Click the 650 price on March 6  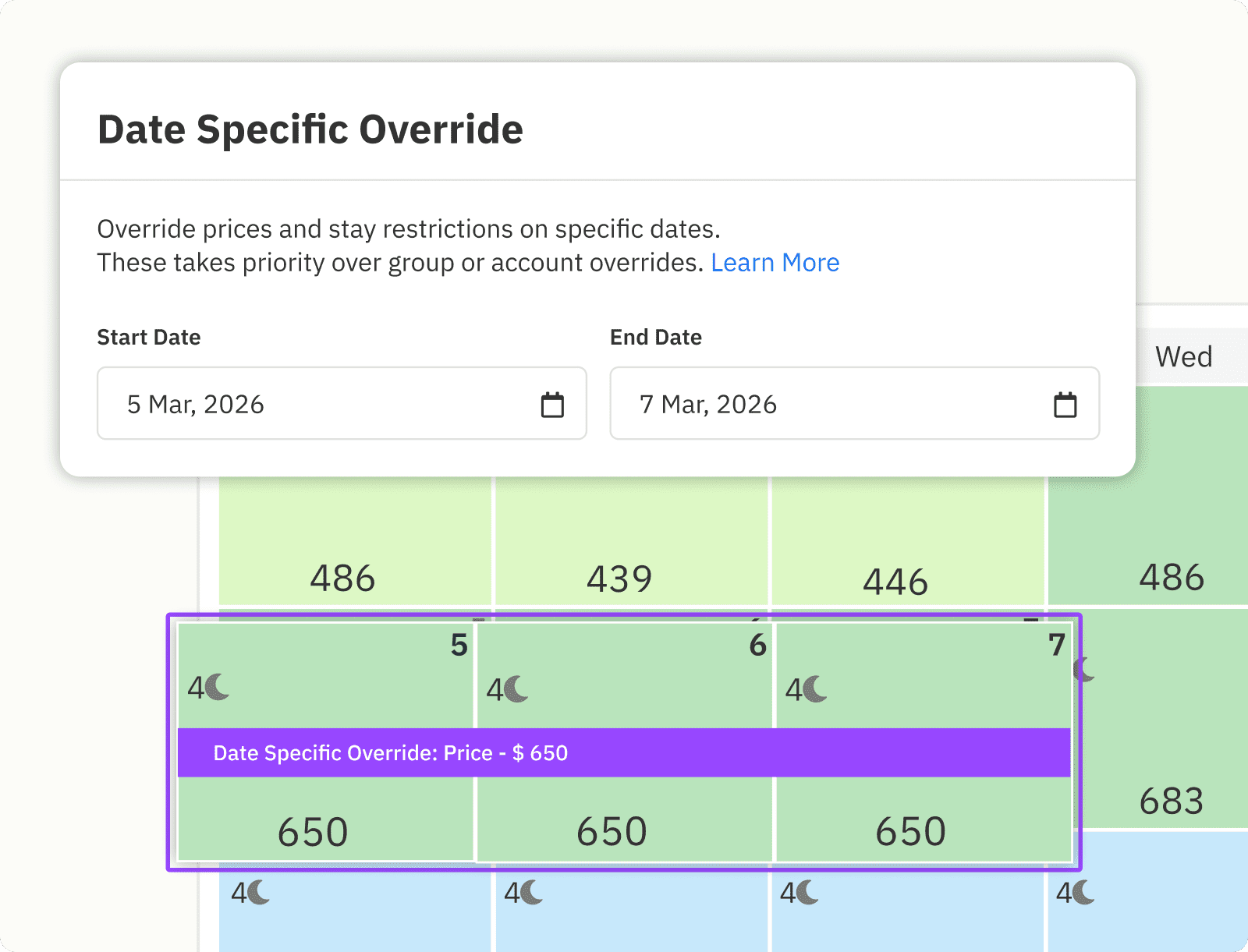612,831
